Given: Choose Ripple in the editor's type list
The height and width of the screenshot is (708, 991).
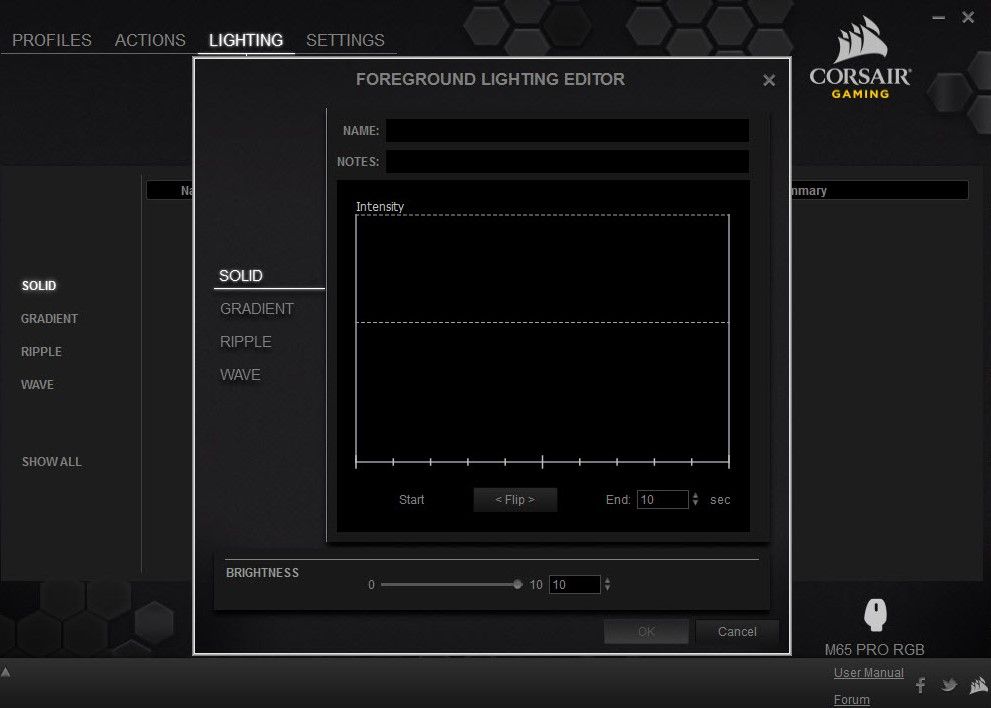Looking at the screenshot, I should [x=246, y=342].
